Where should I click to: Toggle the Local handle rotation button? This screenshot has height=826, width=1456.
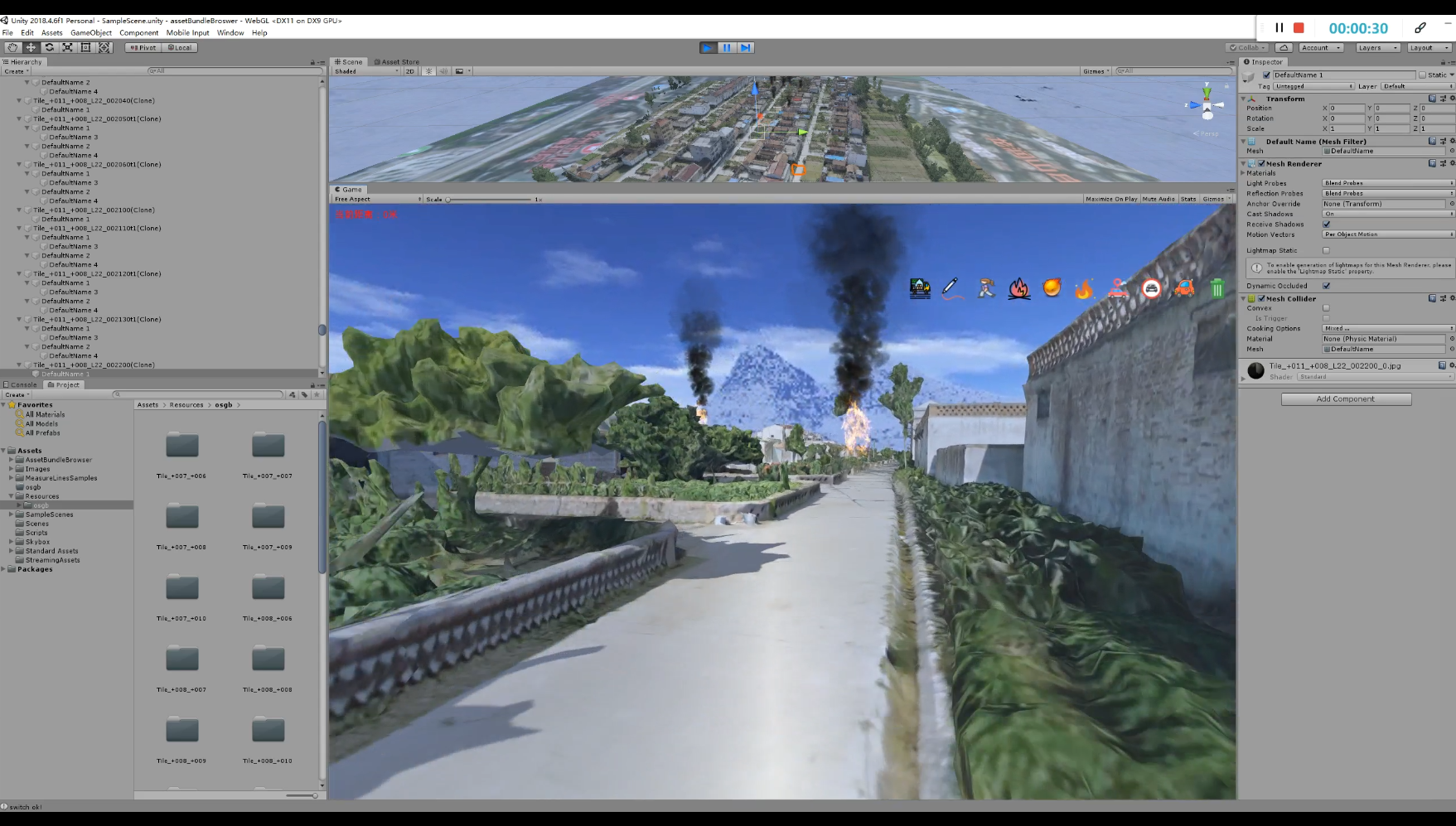tap(179, 48)
